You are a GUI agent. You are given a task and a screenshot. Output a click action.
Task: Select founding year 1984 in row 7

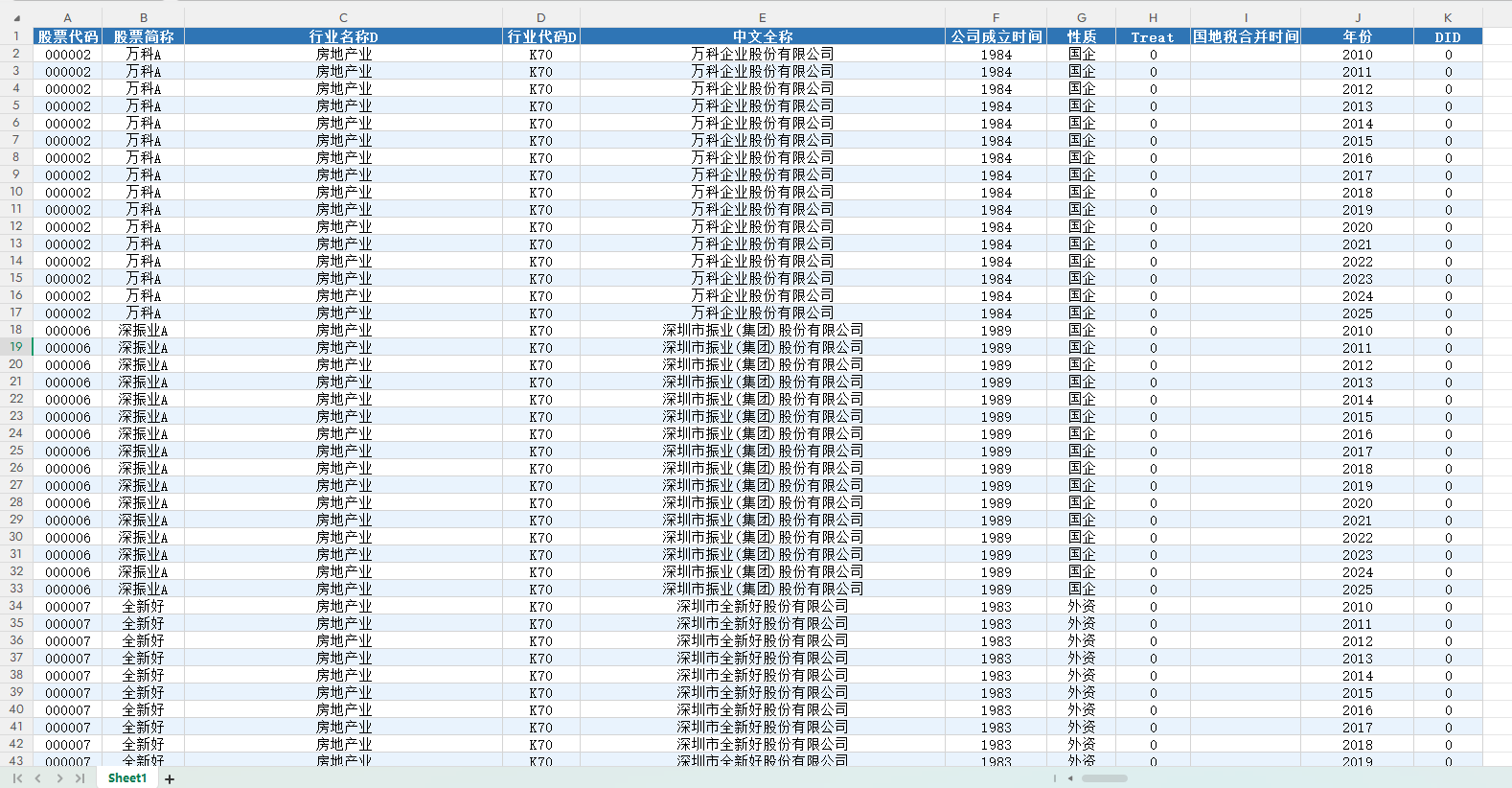coord(996,140)
